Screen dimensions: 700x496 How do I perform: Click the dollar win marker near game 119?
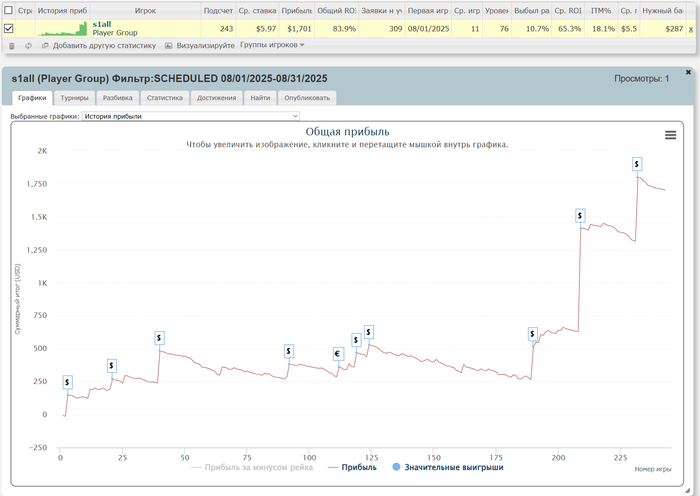click(356, 340)
